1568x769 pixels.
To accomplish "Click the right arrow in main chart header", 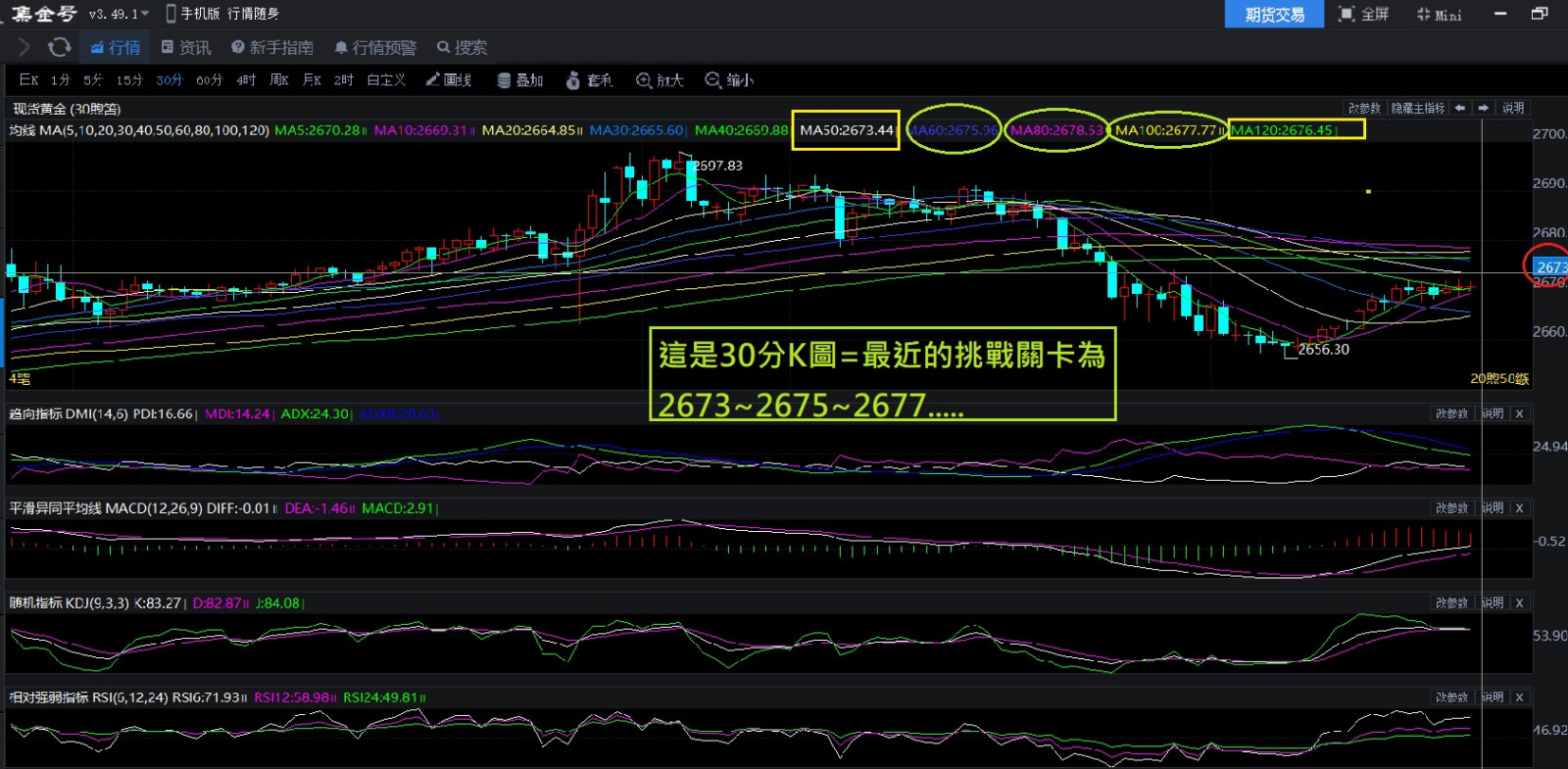I will tap(1484, 108).
